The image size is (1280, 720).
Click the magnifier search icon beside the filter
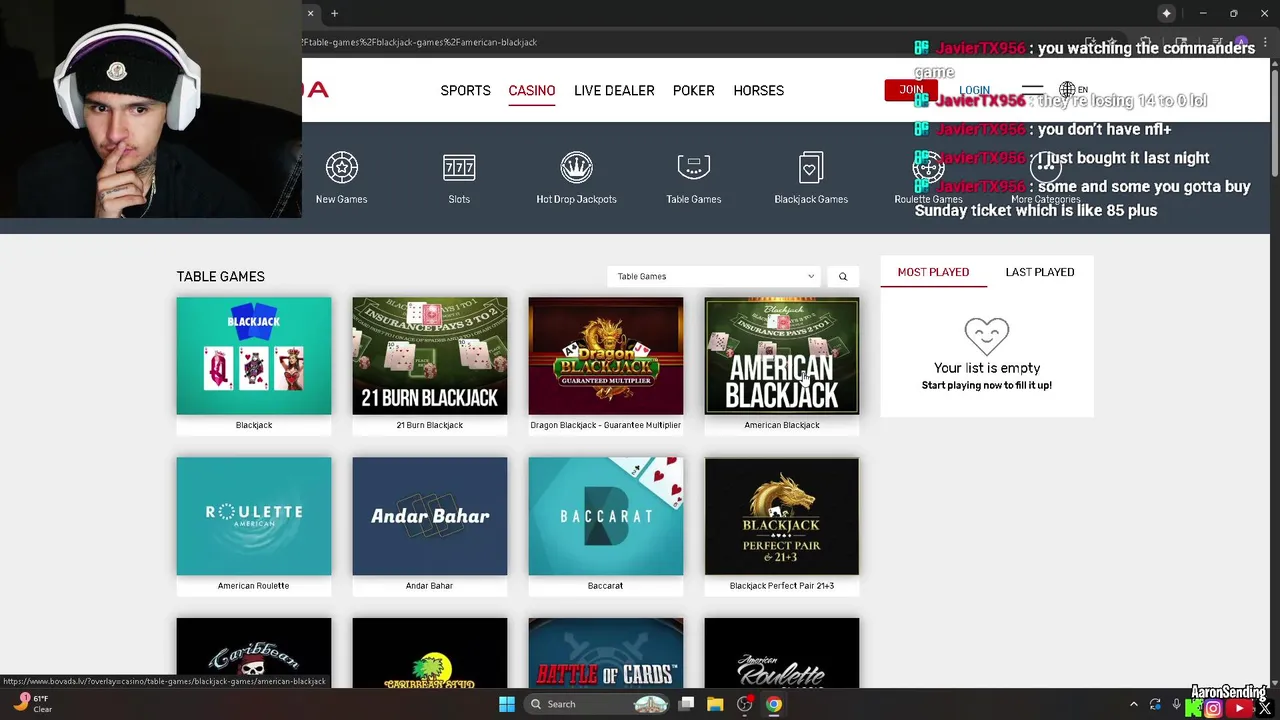click(x=843, y=277)
